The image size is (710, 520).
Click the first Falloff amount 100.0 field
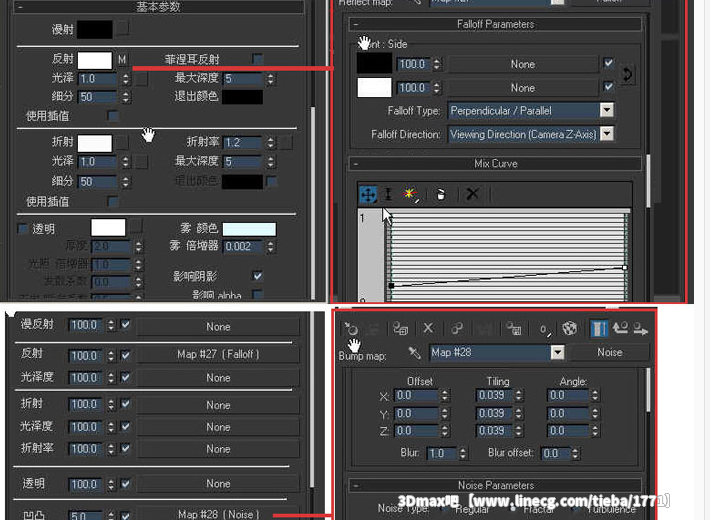coord(414,64)
